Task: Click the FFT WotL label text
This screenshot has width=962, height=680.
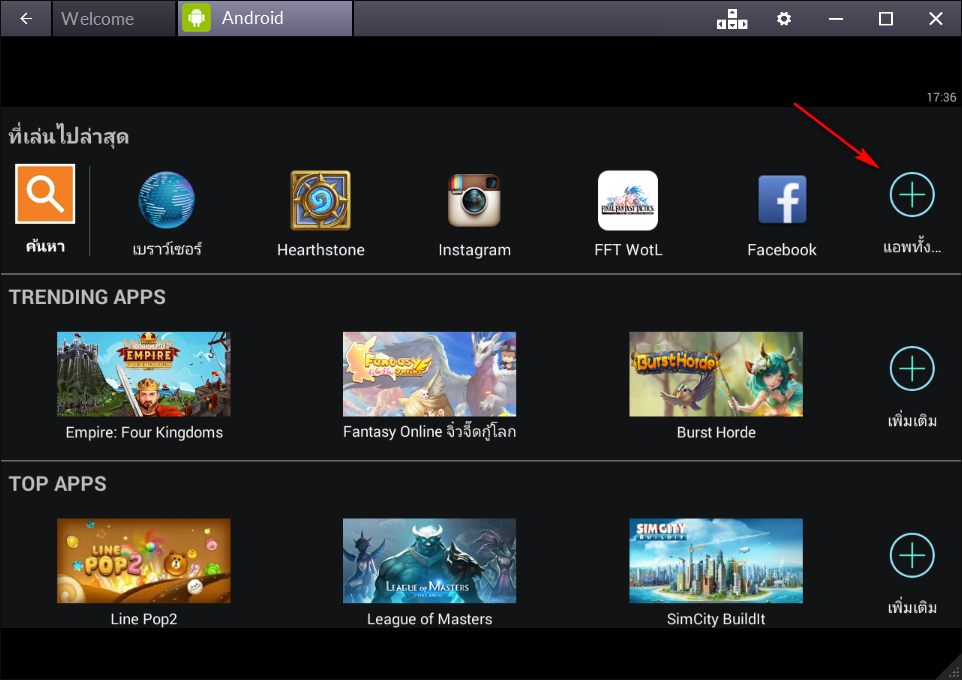Action: [x=628, y=250]
